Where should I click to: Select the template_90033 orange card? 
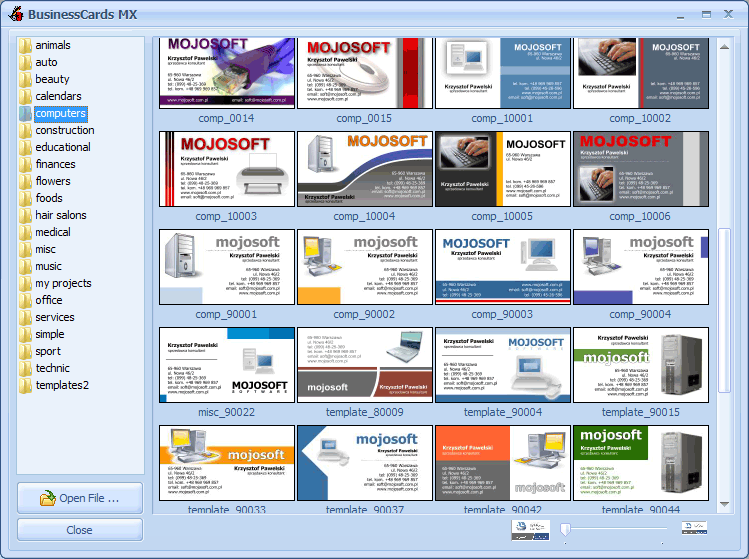[x=227, y=463]
